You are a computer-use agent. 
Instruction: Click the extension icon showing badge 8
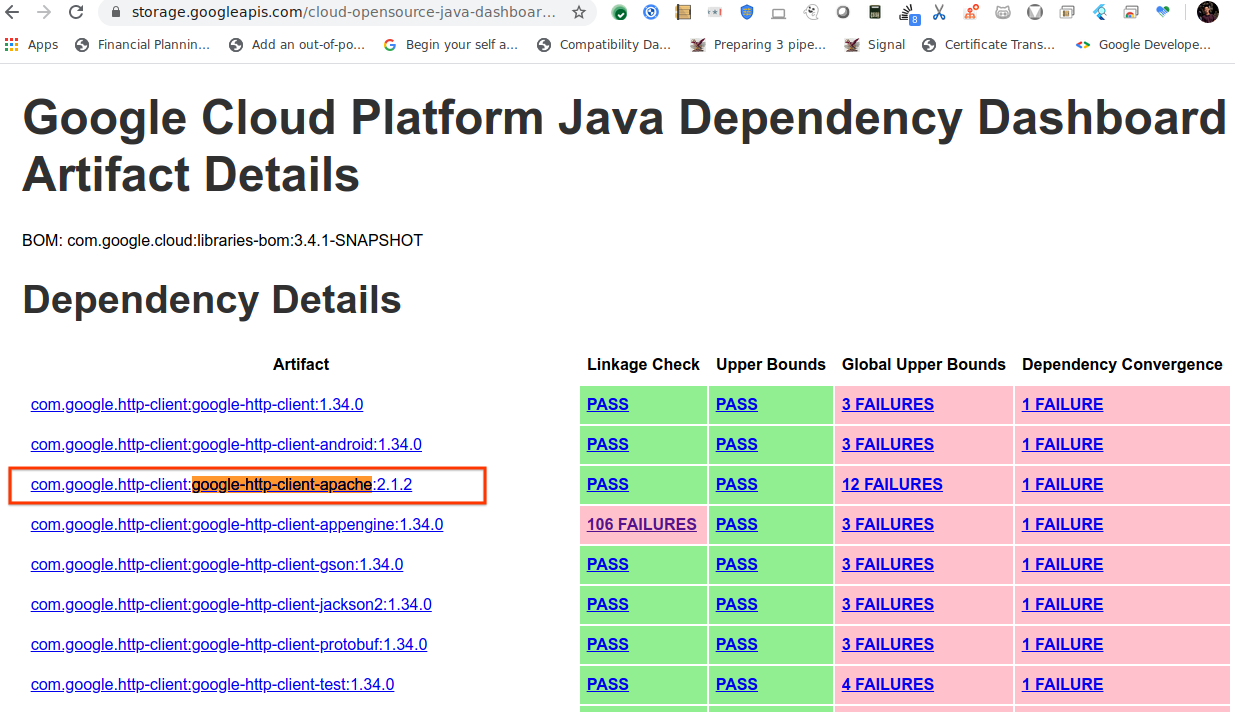(x=905, y=14)
